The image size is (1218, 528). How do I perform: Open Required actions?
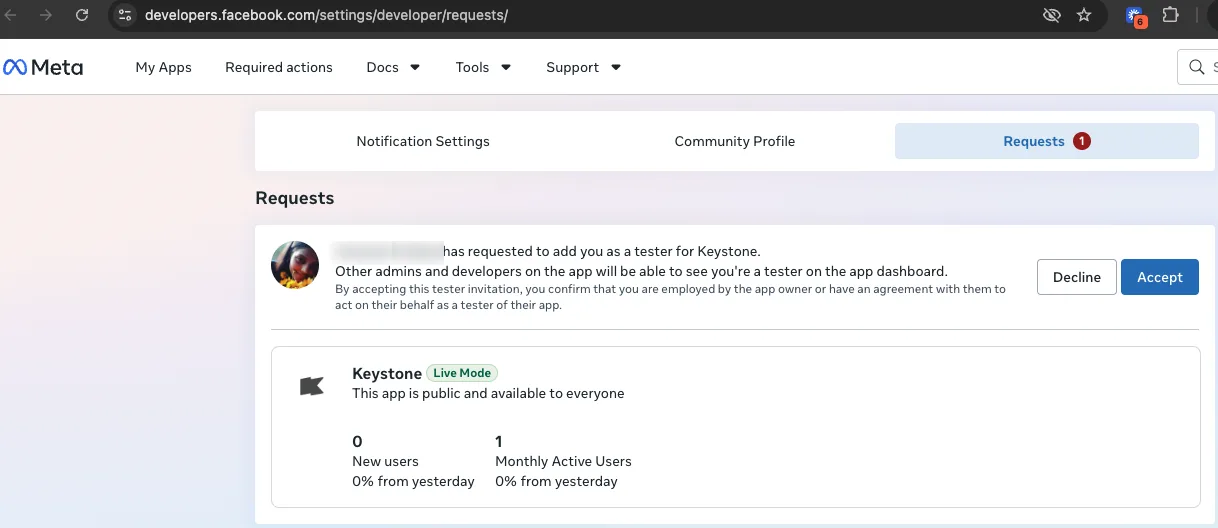(x=279, y=67)
